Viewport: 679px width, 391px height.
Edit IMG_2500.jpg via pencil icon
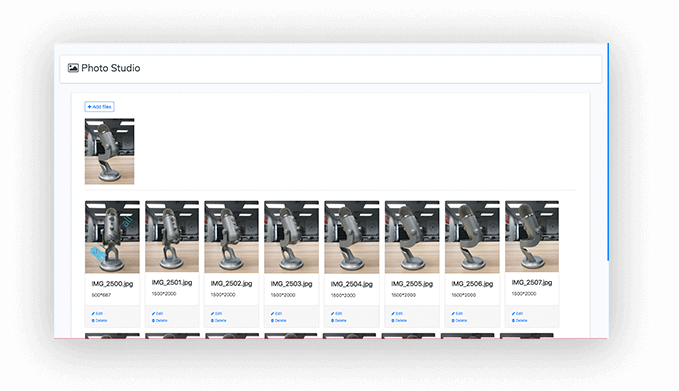93,313
